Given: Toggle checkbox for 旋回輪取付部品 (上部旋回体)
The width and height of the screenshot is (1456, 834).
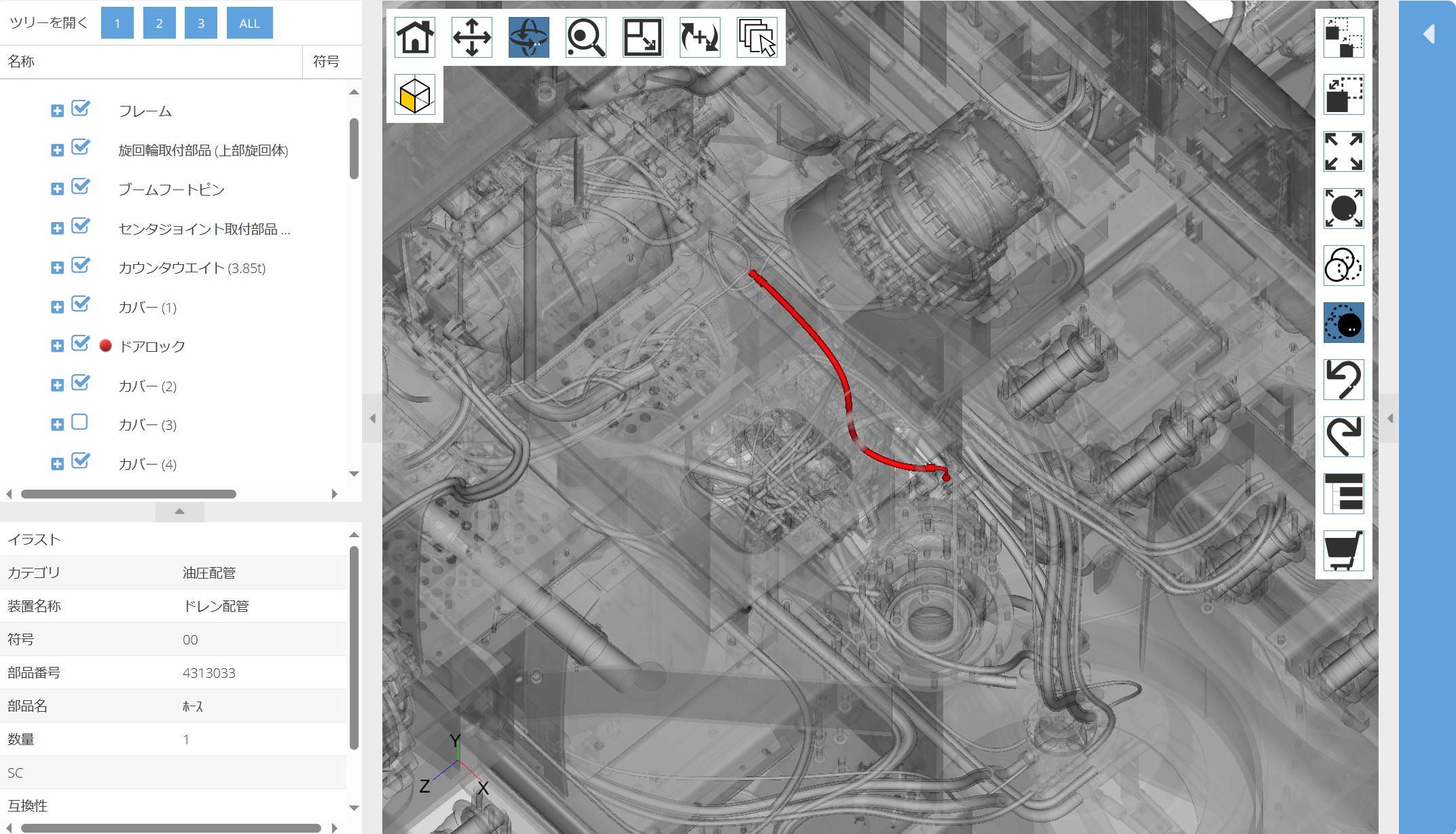Looking at the screenshot, I should (80, 147).
